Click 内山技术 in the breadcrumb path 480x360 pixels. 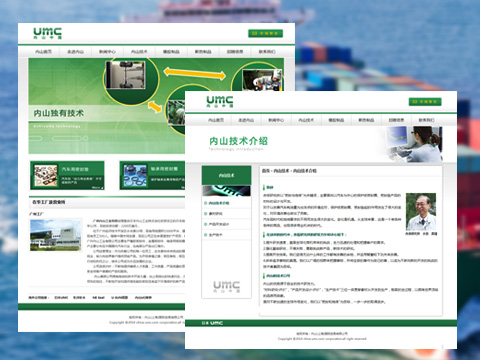click(x=281, y=171)
